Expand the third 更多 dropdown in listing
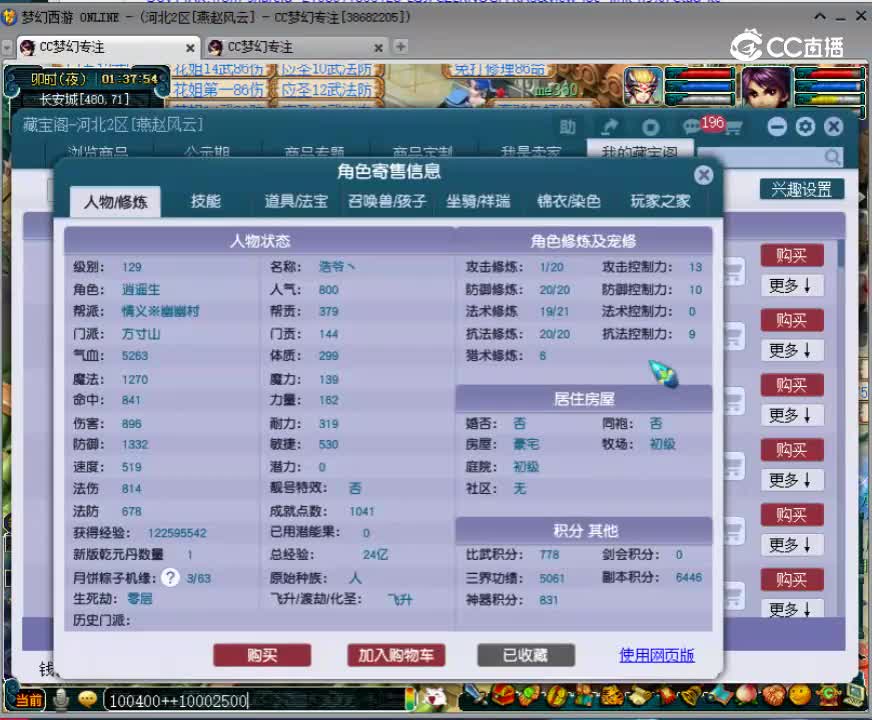Viewport: 872px width, 720px height. pos(792,415)
